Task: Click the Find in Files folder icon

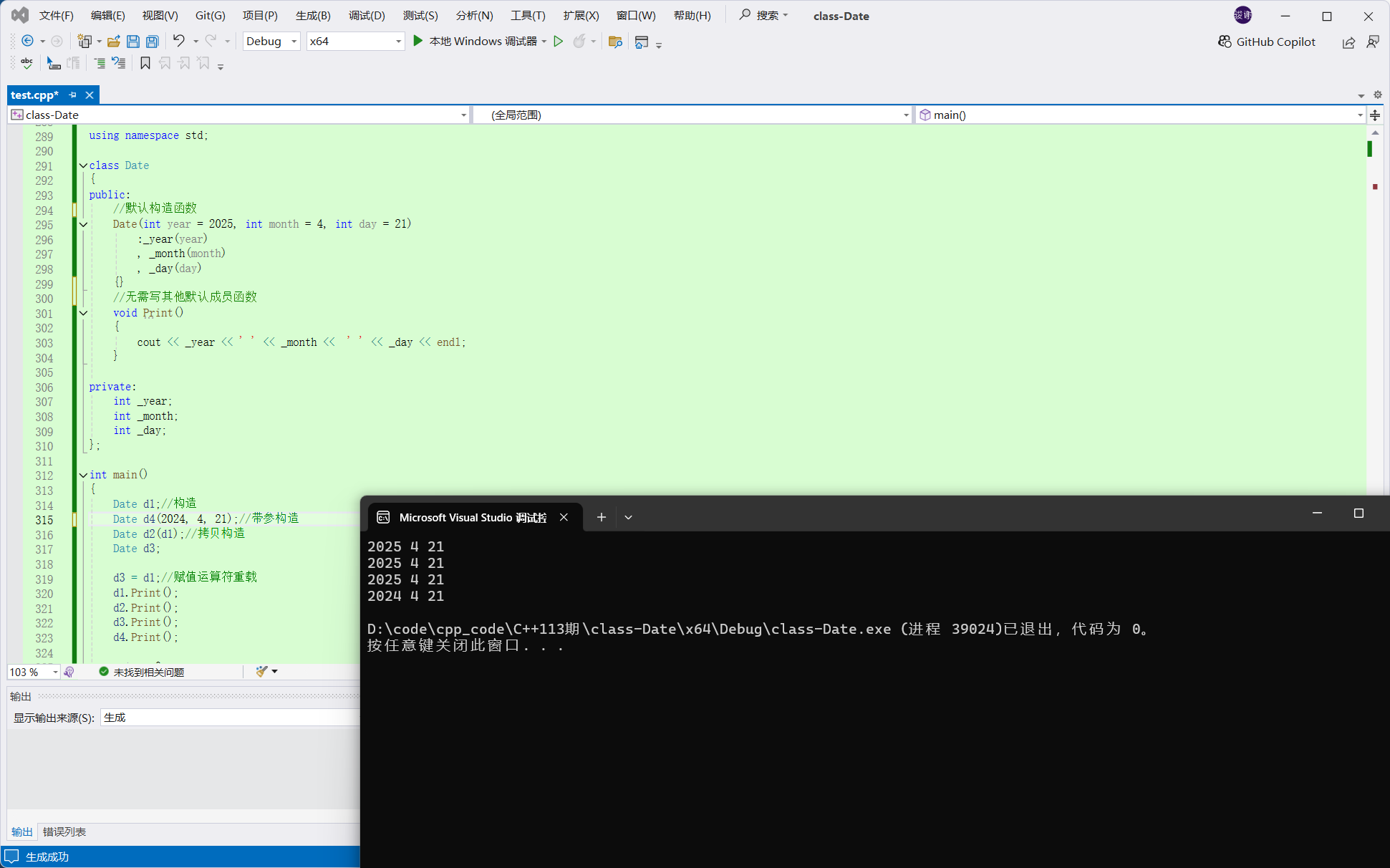Action: click(x=615, y=42)
